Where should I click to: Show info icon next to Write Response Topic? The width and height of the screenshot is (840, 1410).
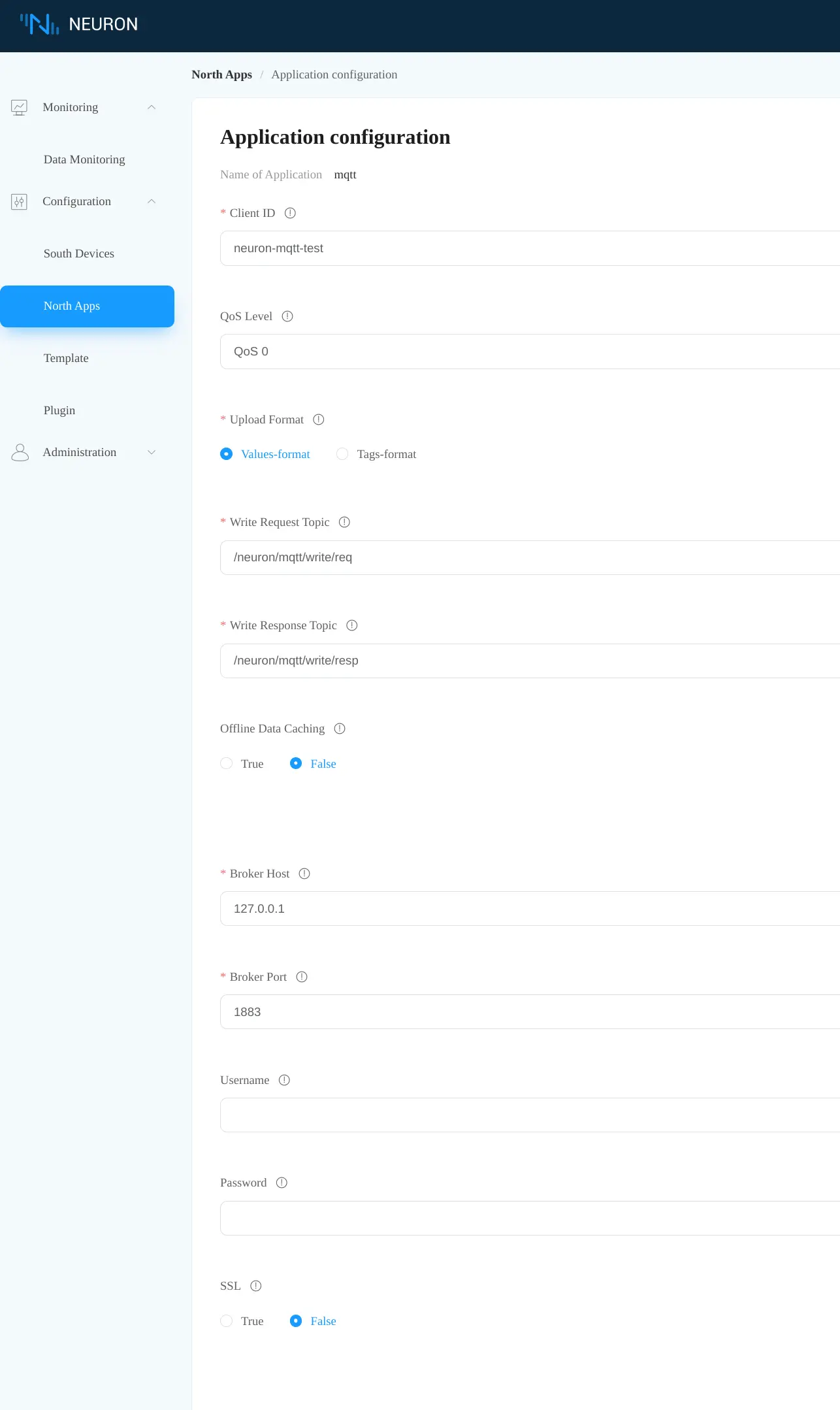(x=352, y=625)
